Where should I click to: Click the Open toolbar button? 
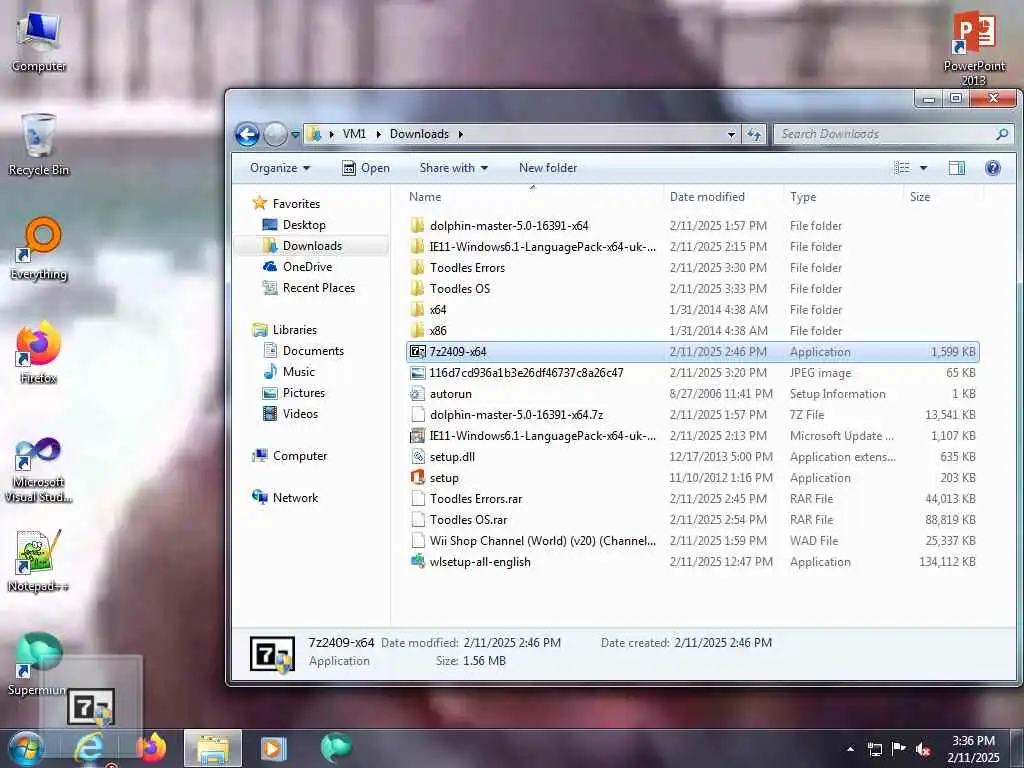(x=366, y=168)
